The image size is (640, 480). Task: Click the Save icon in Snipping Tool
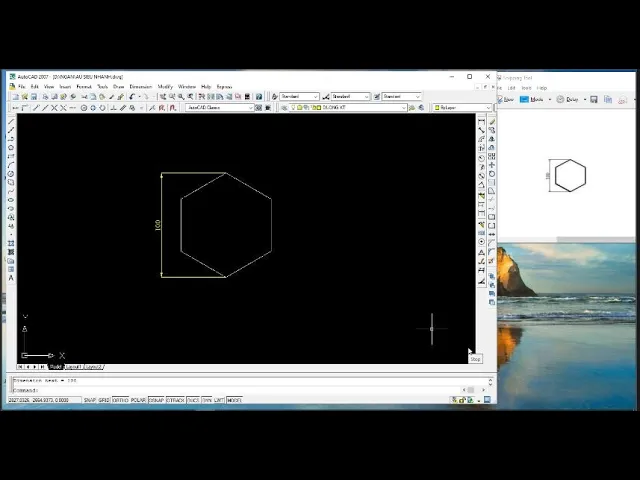tap(594, 99)
